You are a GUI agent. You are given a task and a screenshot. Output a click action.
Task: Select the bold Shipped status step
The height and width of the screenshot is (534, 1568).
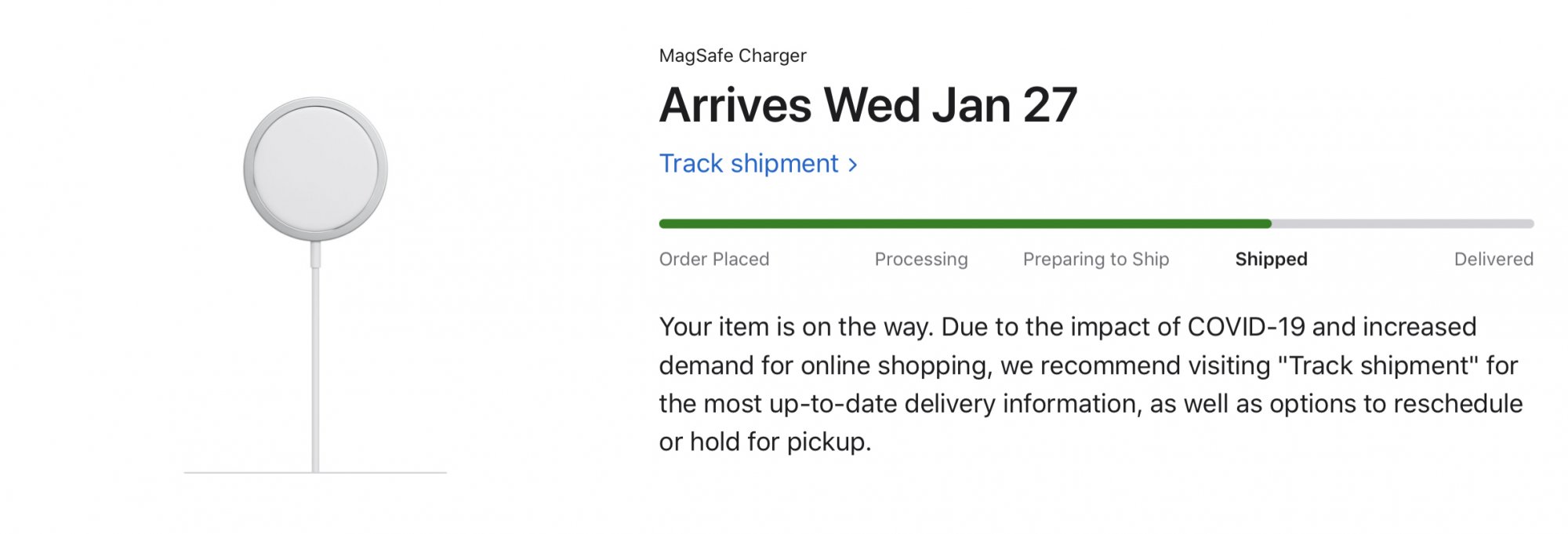pos(1271,259)
